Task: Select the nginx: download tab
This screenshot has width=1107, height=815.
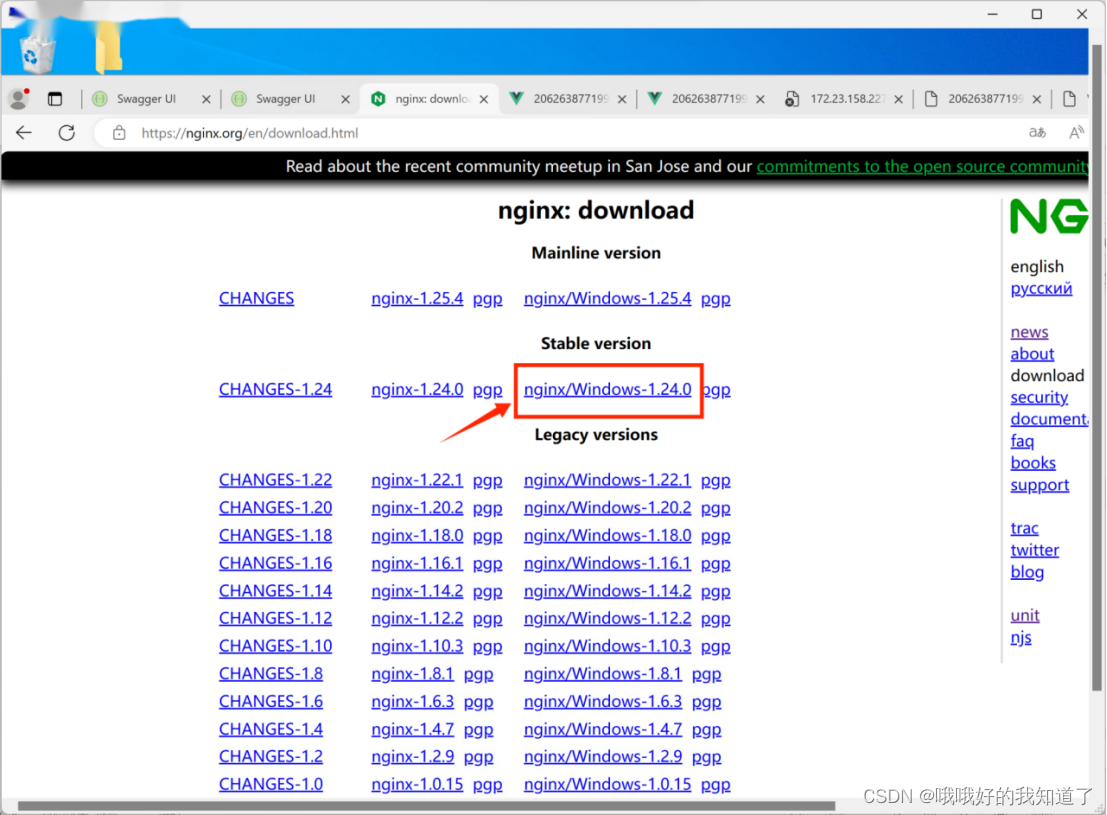Action: click(431, 99)
